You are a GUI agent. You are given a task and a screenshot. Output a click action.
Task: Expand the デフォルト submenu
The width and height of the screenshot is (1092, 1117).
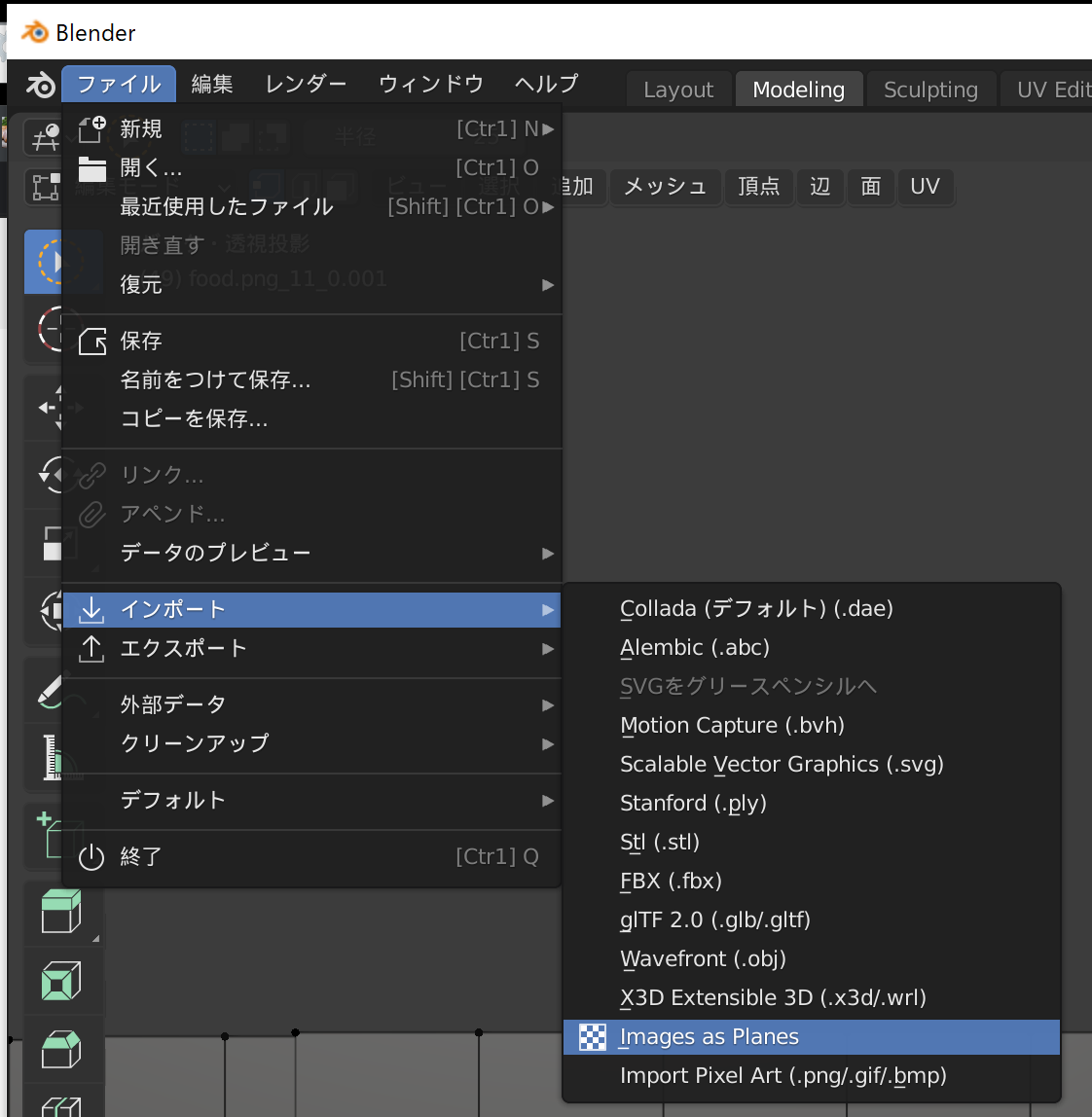pyautogui.click(x=312, y=801)
